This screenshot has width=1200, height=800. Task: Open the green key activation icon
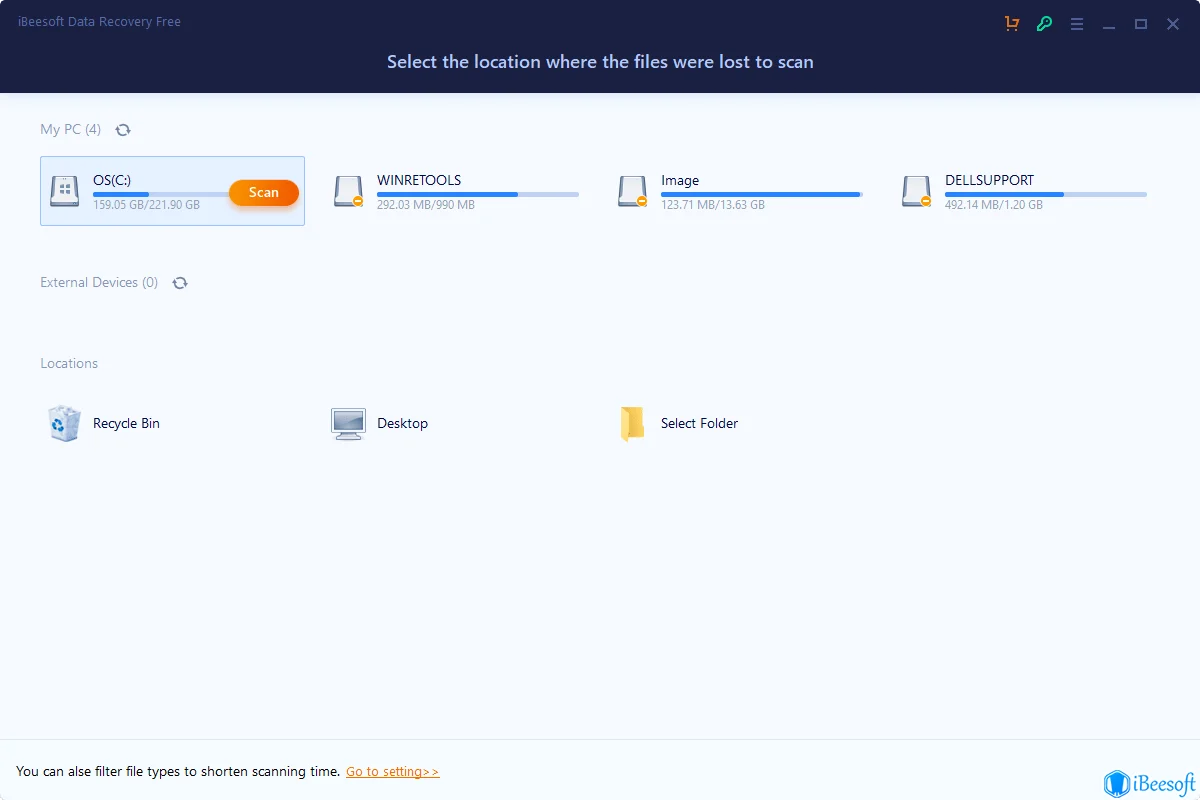click(x=1044, y=23)
